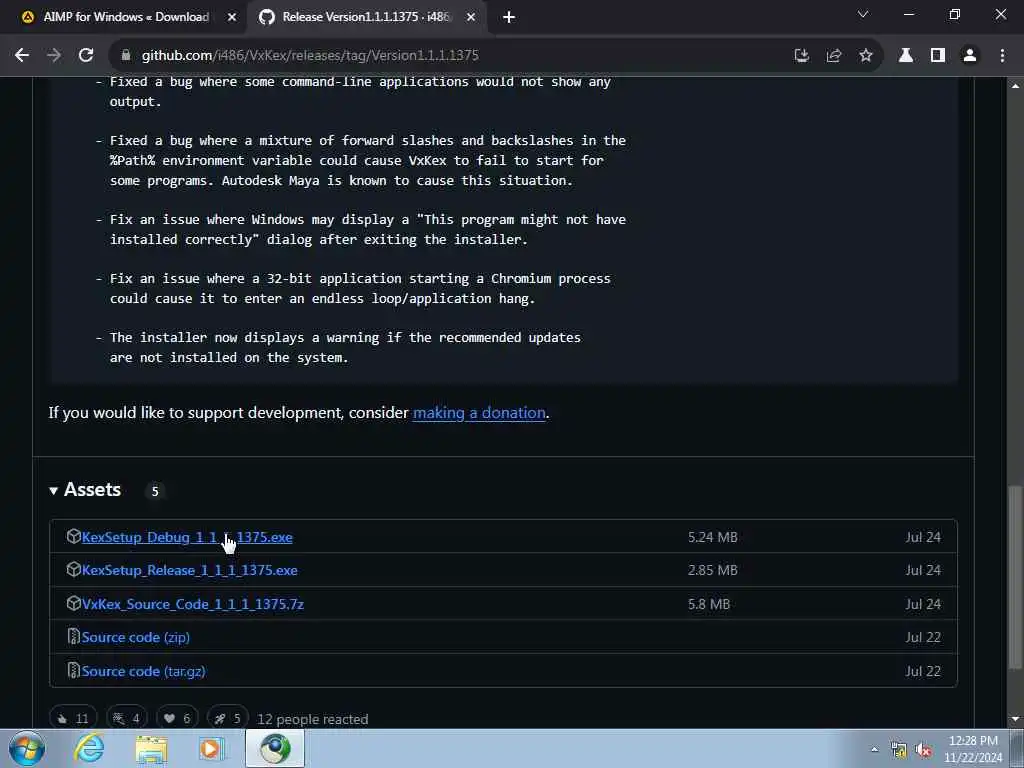Screen dimensions: 1024x768
Task: Click the package icon beside VxKex_Source_Code
Action: [x=74, y=603]
